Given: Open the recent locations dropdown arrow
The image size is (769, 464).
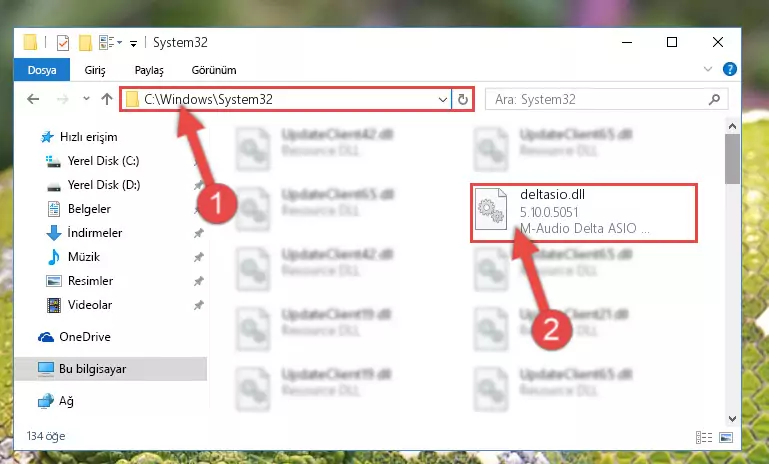Looking at the screenshot, I should coord(86,99).
